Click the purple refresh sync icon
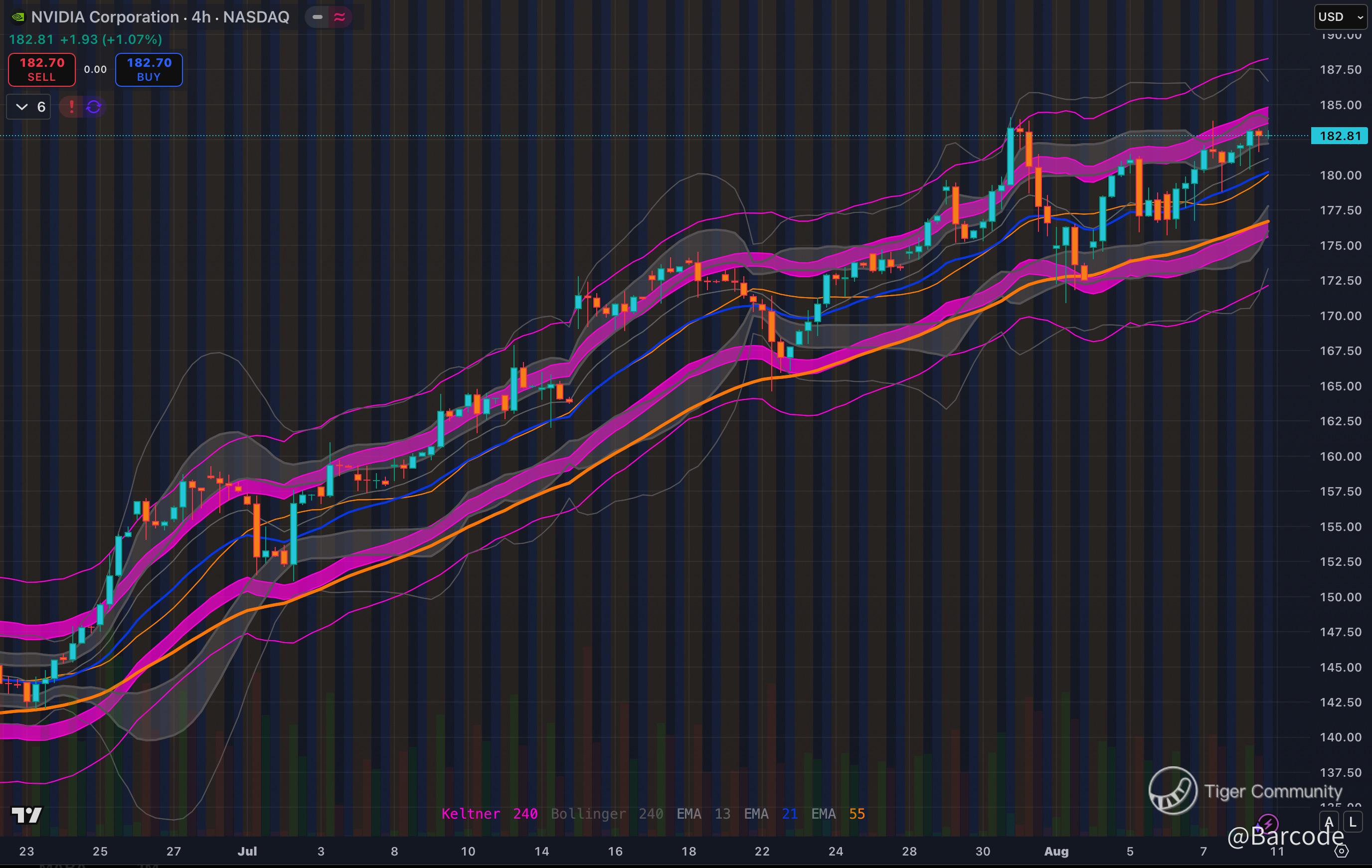Viewport: 1372px width, 868px height. 94,107
